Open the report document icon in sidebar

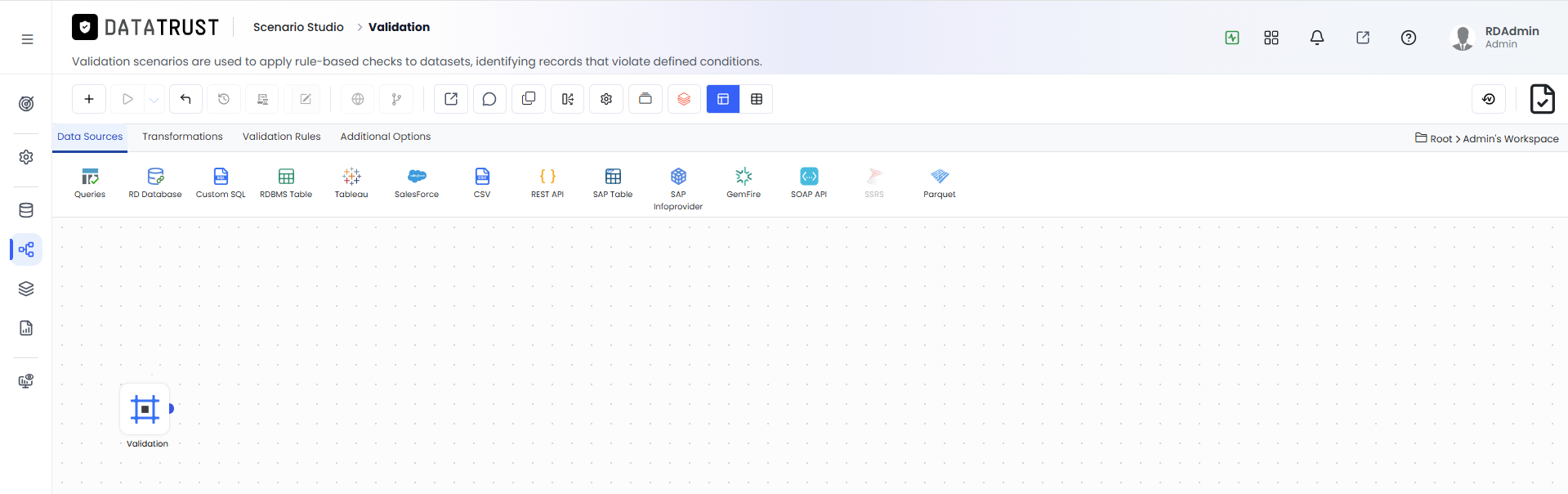click(x=26, y=328)
